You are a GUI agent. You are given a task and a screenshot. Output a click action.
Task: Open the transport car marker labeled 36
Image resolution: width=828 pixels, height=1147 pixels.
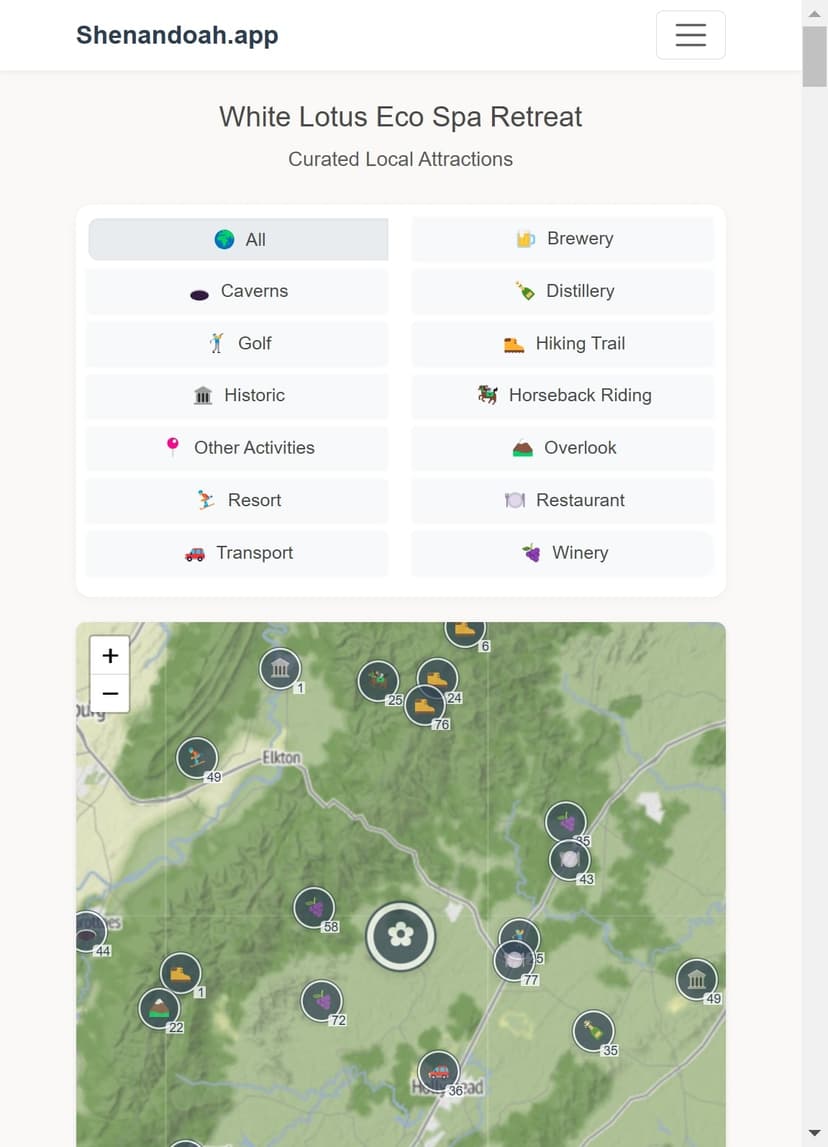(x=439, y=1071)
